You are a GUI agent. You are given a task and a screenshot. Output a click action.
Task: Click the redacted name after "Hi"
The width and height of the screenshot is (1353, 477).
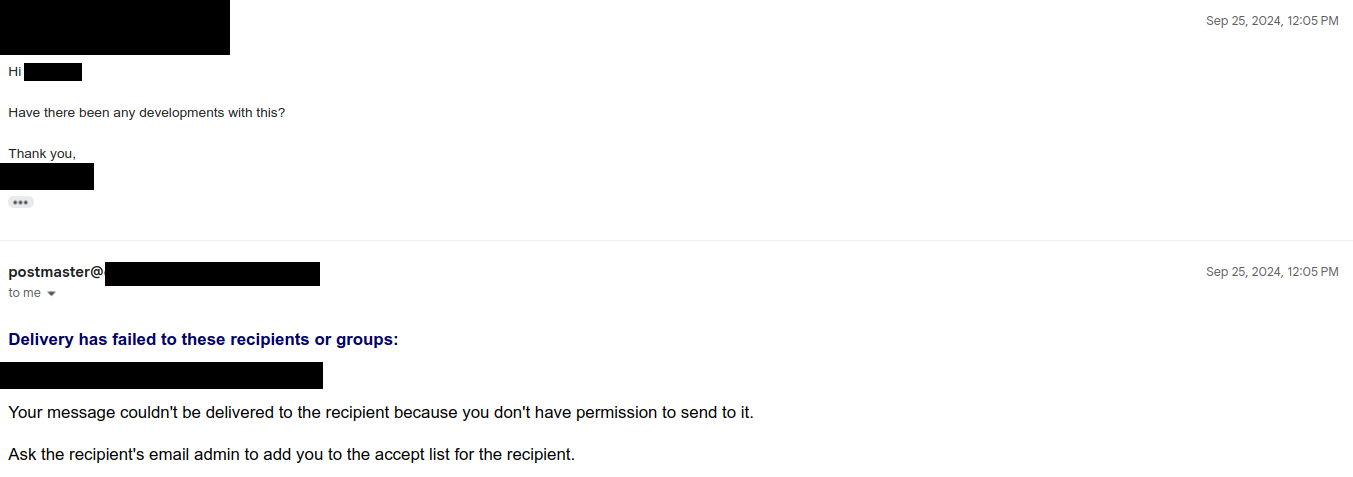coord(53,72)
